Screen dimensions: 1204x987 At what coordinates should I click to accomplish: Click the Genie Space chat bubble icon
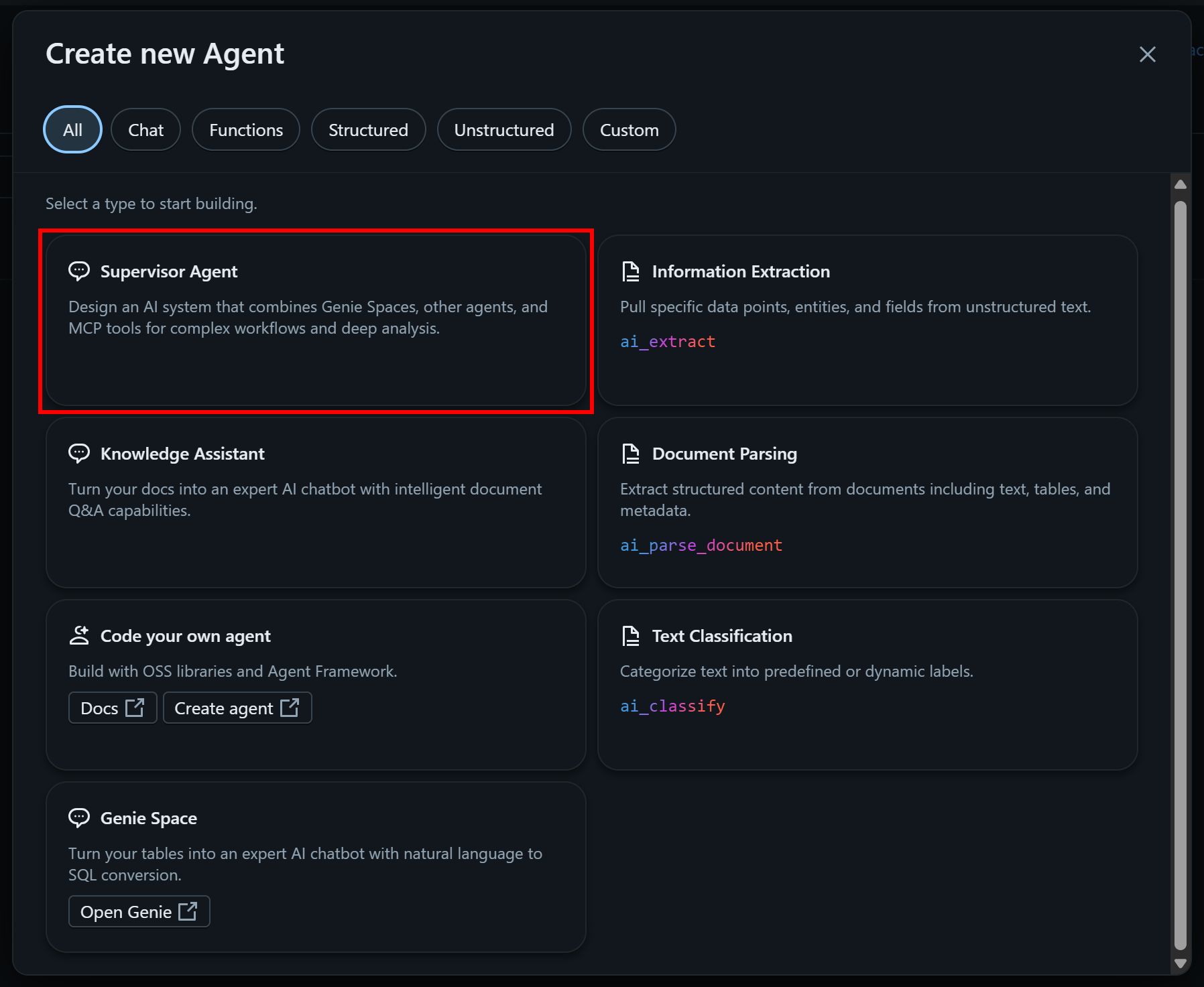(x=79, y=818)
